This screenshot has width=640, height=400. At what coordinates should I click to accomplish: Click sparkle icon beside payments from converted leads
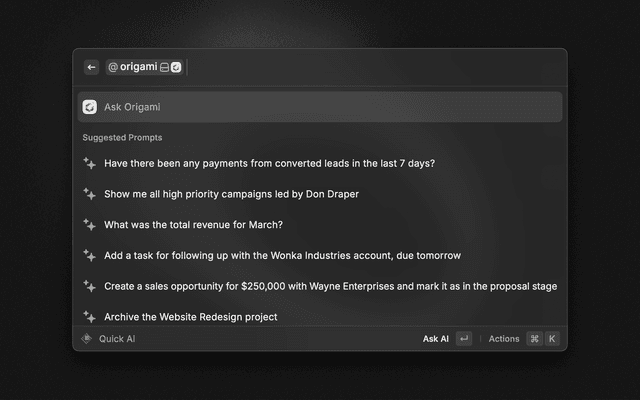click(90, 163)
